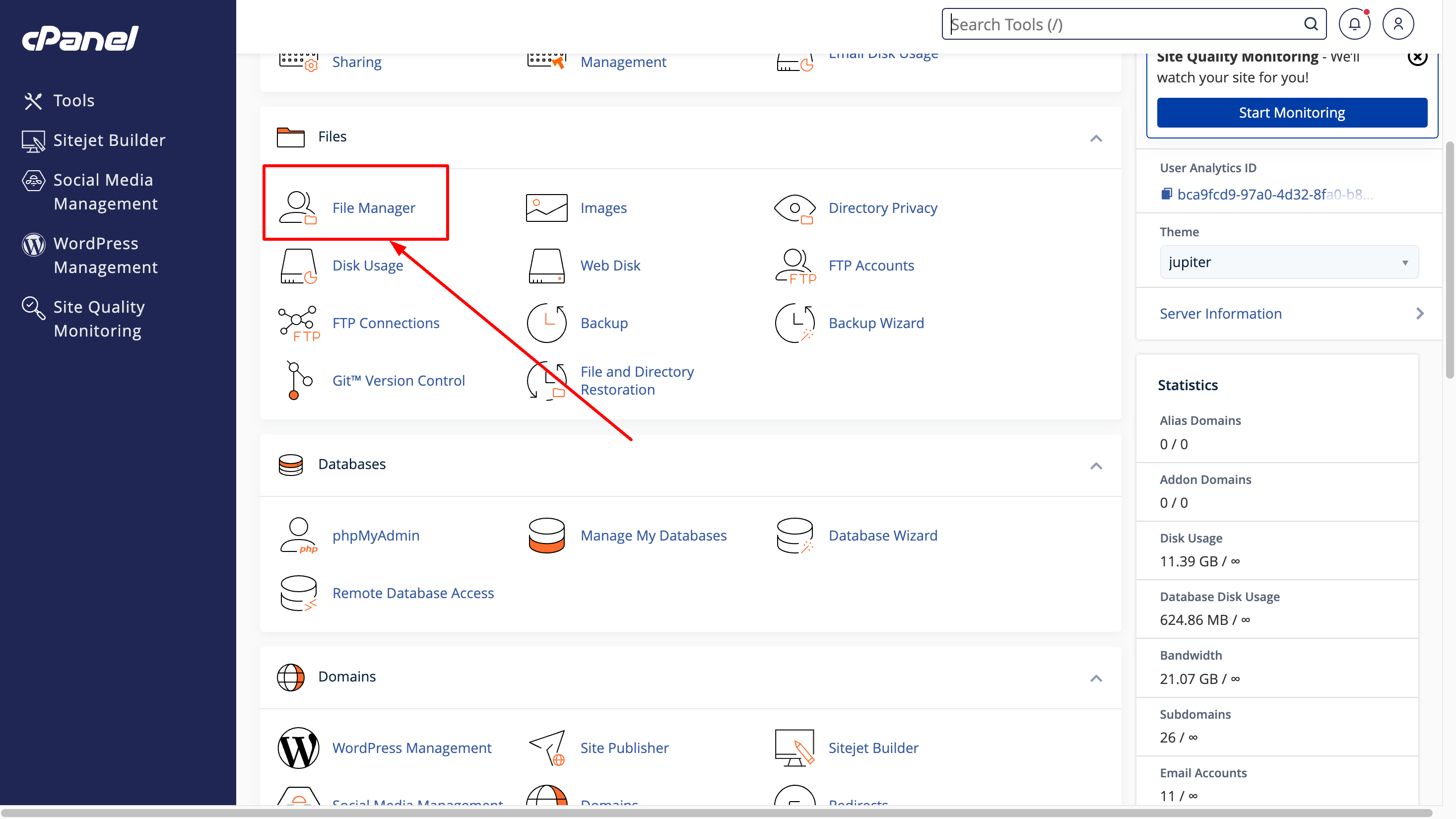The width and height of the screenshot is (1456, 819).
Task: Click the Backup clock icon
Action: coord(546,323)
